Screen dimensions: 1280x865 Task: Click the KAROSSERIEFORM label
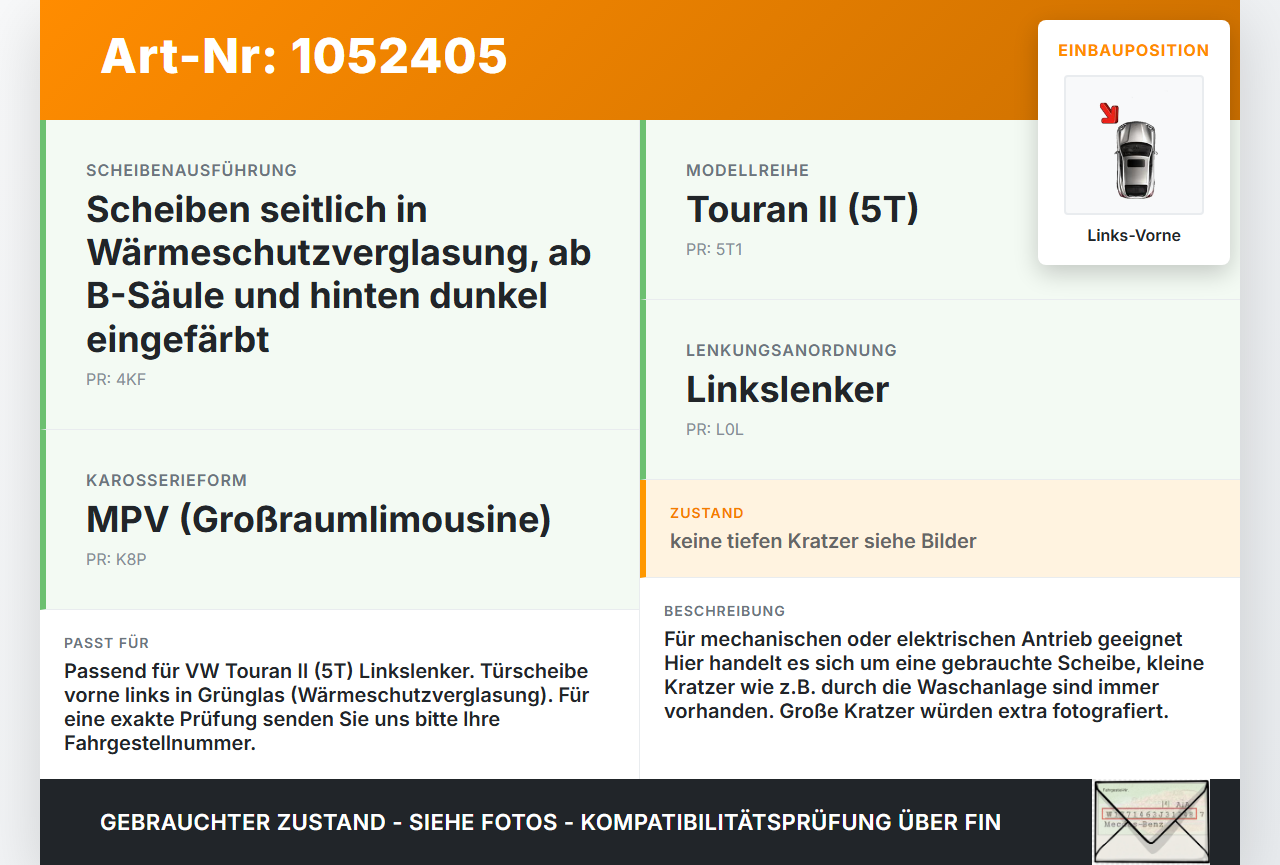(166, 480)
